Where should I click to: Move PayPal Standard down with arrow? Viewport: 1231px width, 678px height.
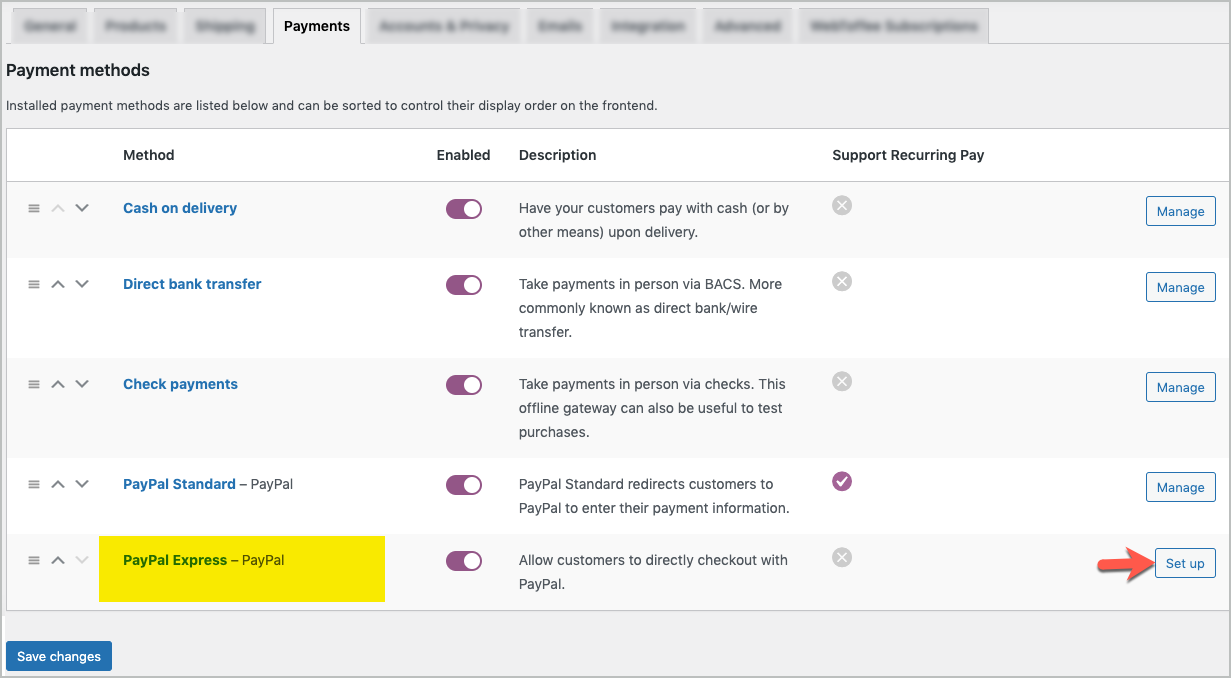82,484
